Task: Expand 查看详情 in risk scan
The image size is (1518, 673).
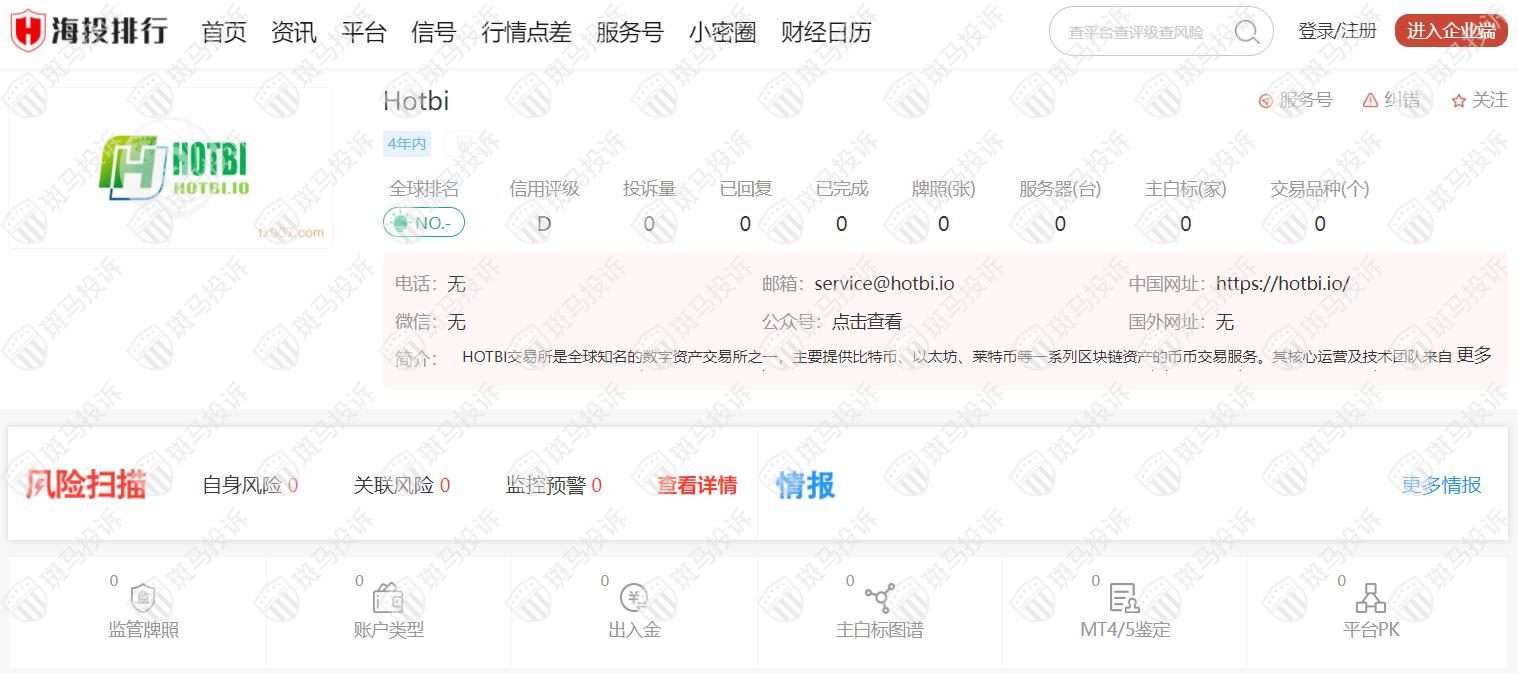Action: pos(697,485)
